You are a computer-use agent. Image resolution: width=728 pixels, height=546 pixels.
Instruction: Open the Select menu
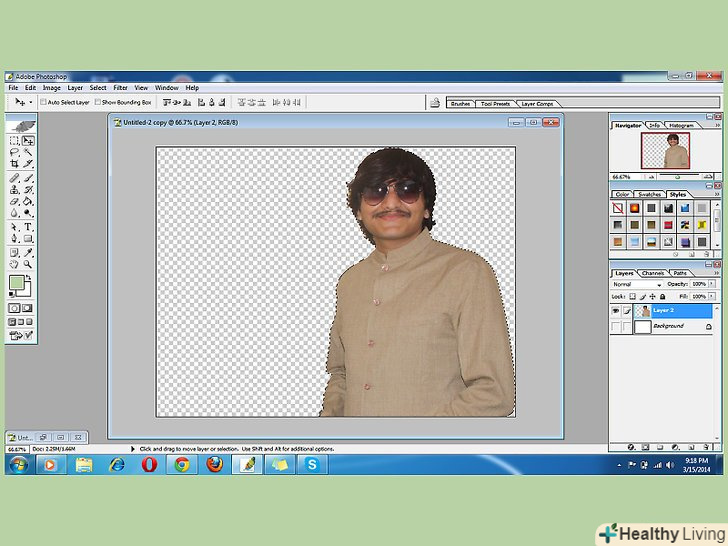(x=98, y=88)
